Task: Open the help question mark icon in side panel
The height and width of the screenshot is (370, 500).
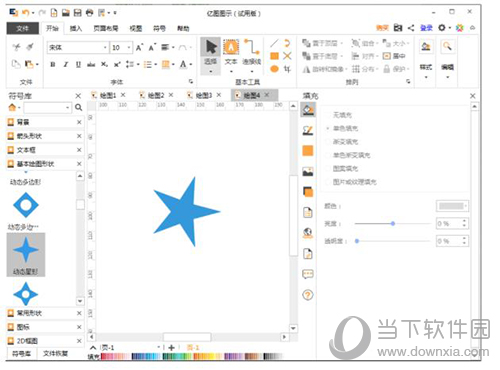Action: coord(308,295)
